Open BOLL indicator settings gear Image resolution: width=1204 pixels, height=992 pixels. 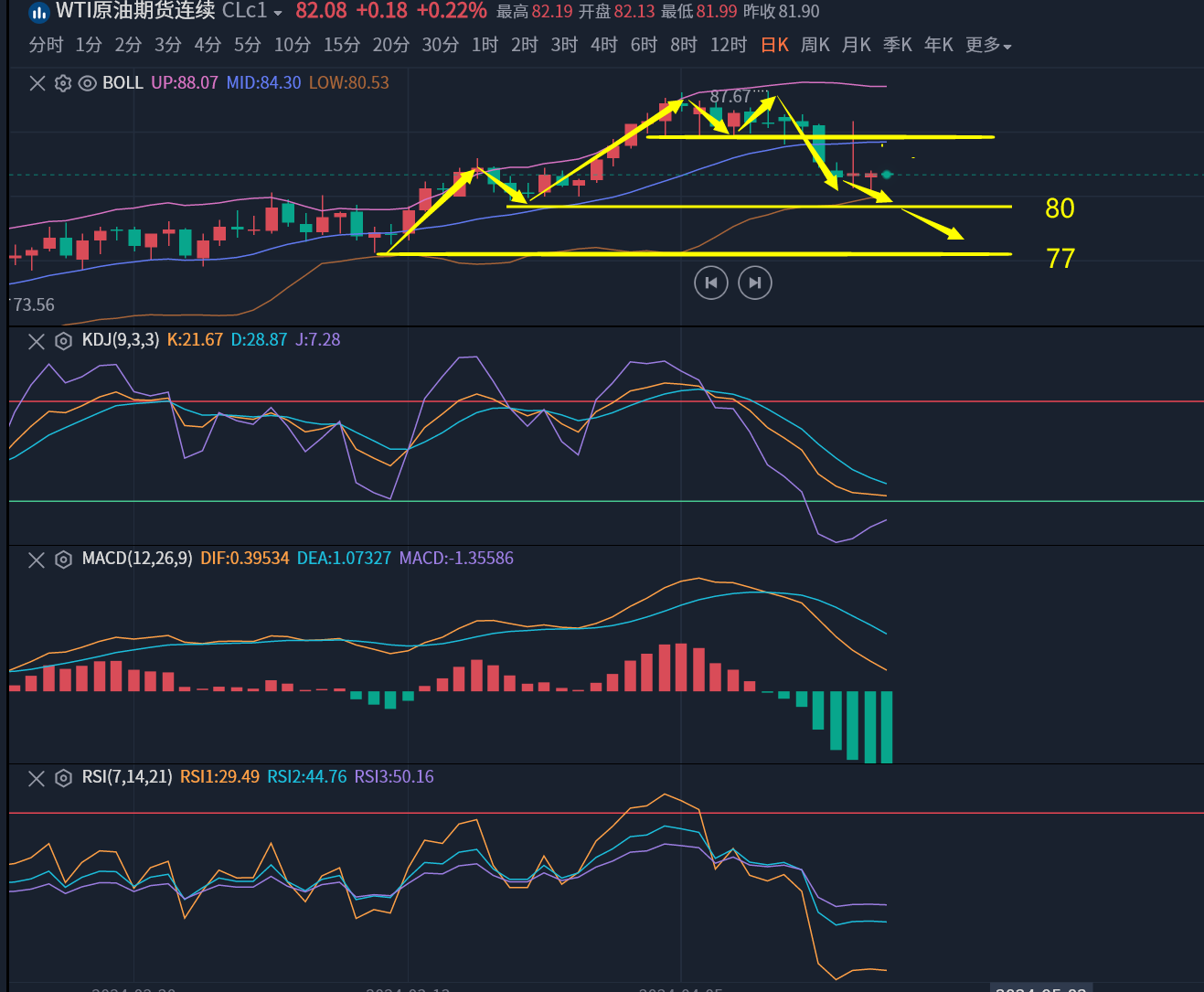[x=63, y=83]
